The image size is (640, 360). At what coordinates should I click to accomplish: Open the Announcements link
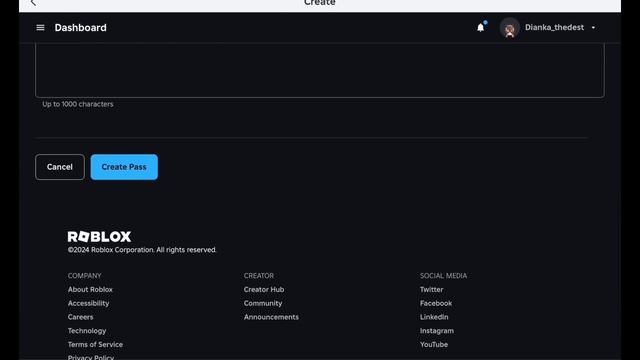point(271,317)
